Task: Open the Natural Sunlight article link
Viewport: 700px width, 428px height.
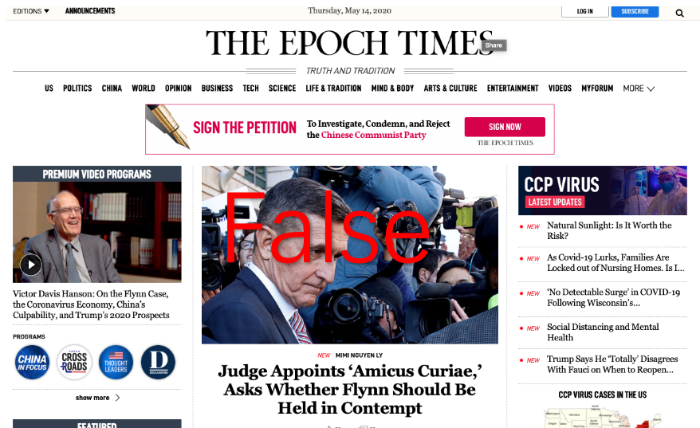Action: (x=609, y=230)
